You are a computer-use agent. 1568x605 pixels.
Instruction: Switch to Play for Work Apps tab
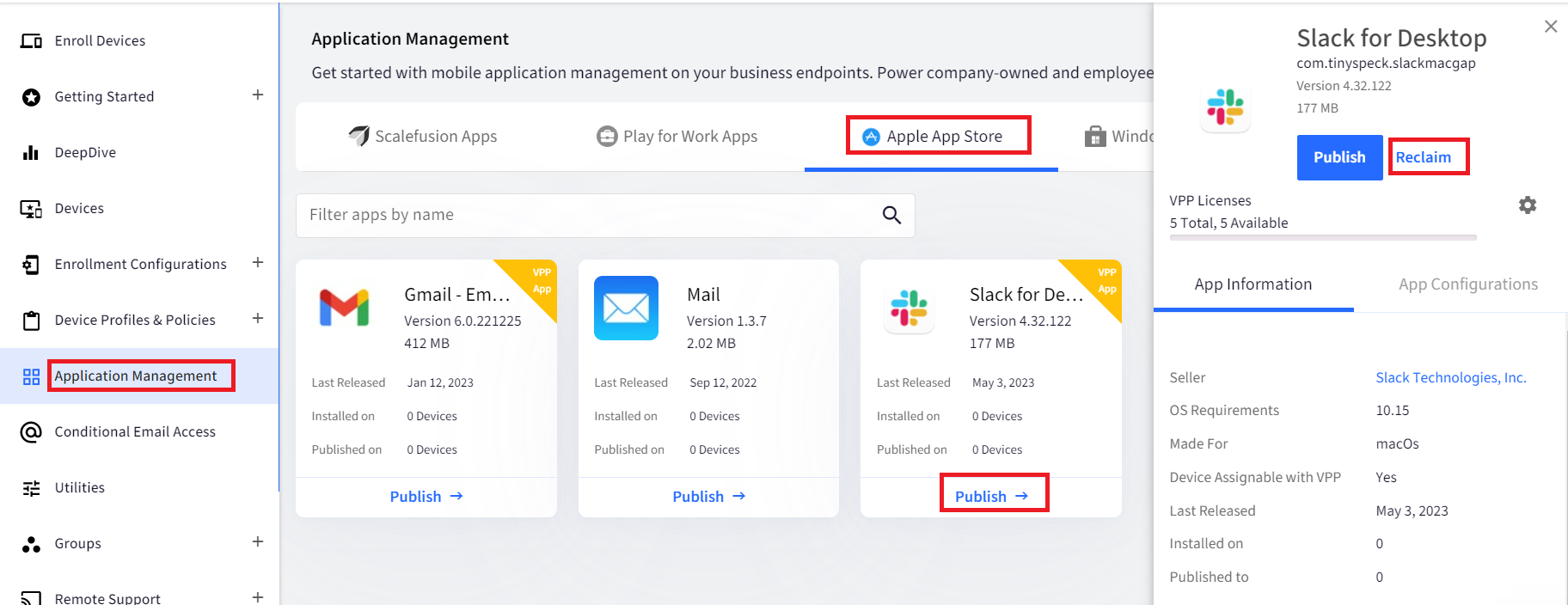pyautogui.click(x=677, y=137)
